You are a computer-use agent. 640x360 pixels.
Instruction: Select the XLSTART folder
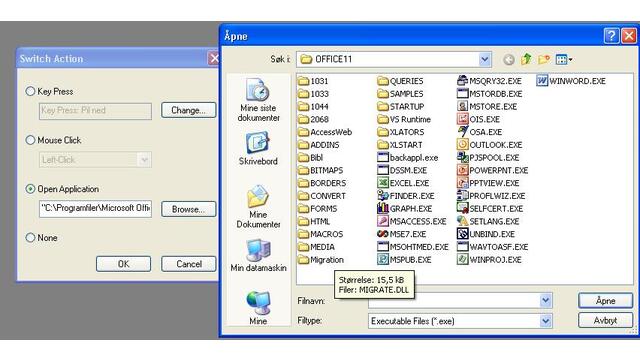400,144
